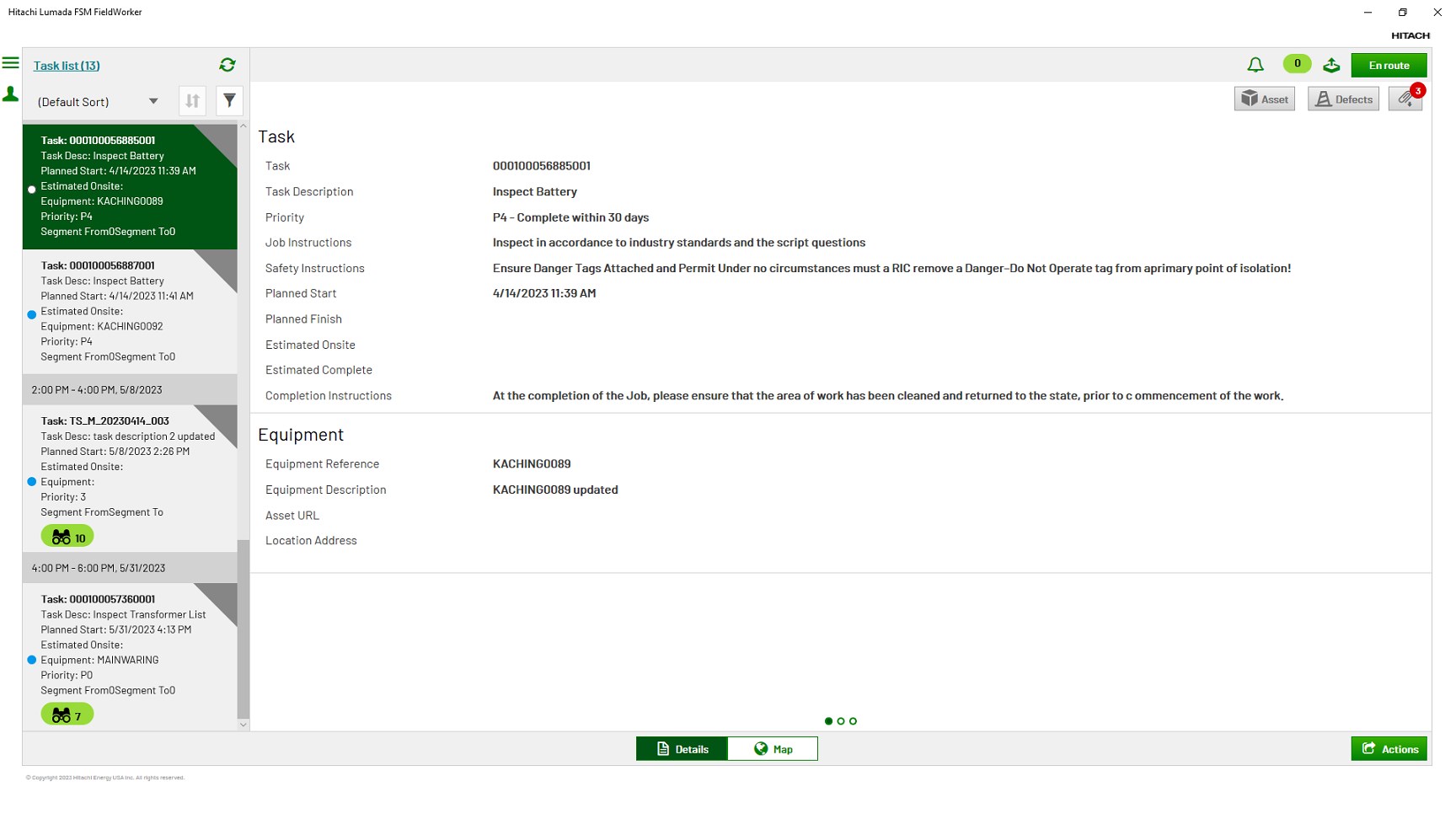Select third page indicator dot
This screenshot has height=819, width=1456.
coord(853,721)
